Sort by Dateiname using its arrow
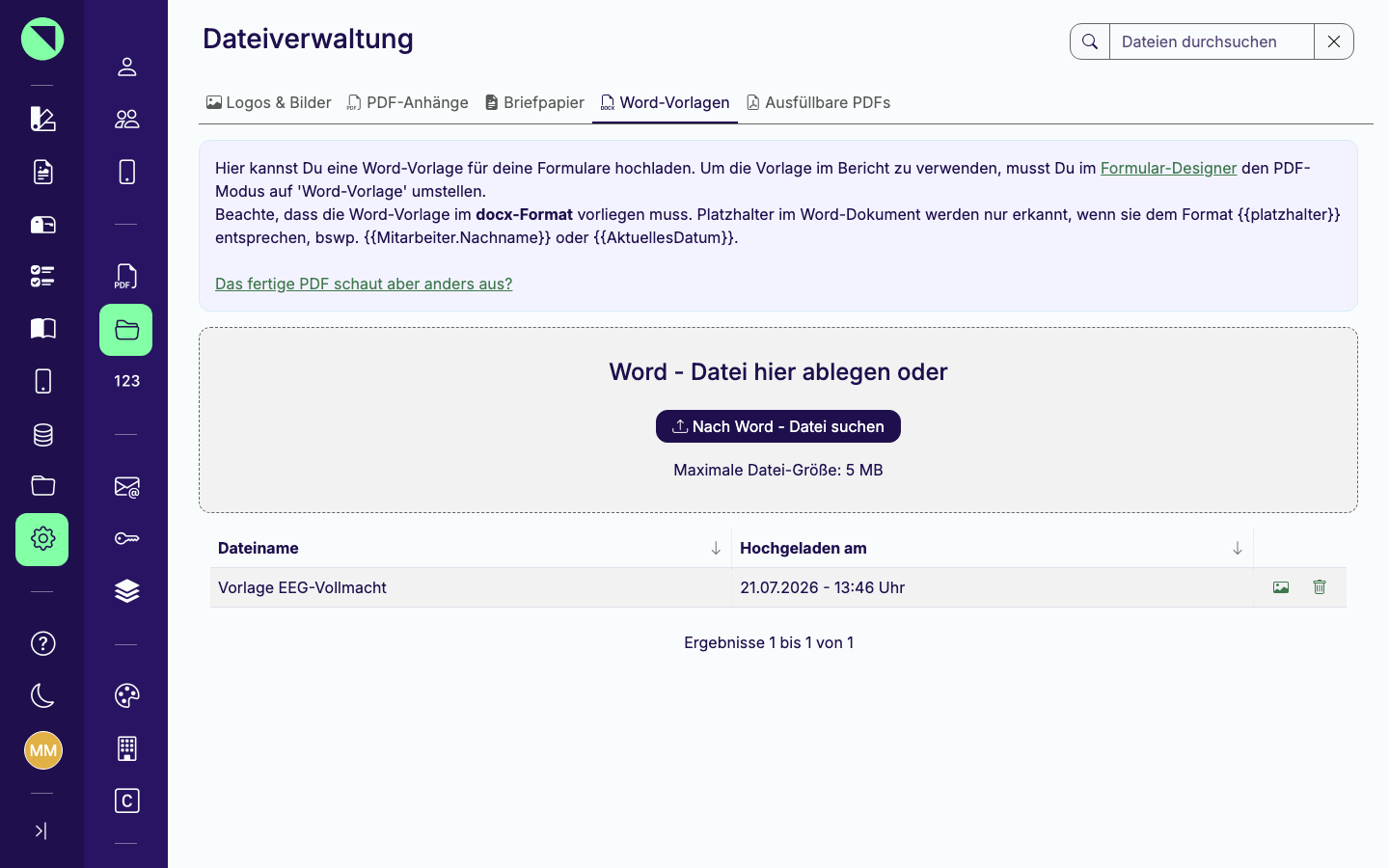This screenshot has width=1389, height=868. [x=716, y=548]
